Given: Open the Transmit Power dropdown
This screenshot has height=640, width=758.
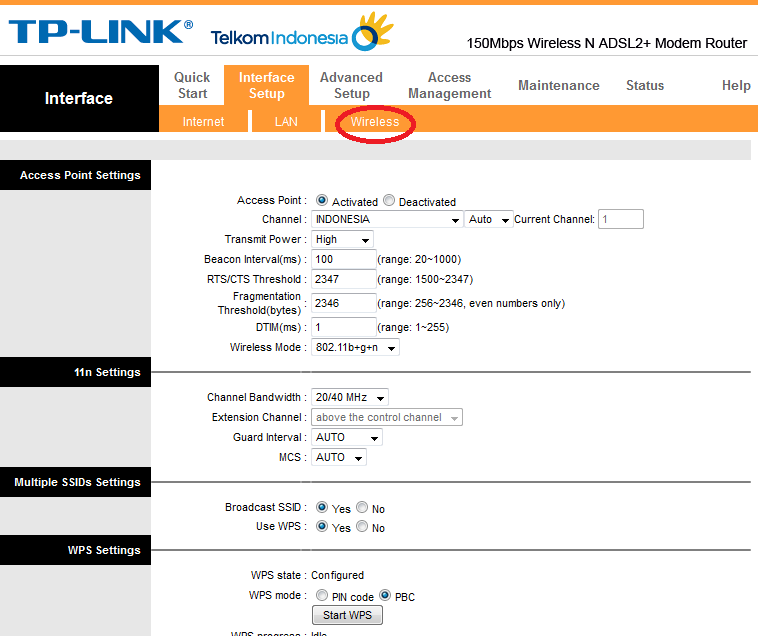Looking at the screenshot, I should pos(342,239).
